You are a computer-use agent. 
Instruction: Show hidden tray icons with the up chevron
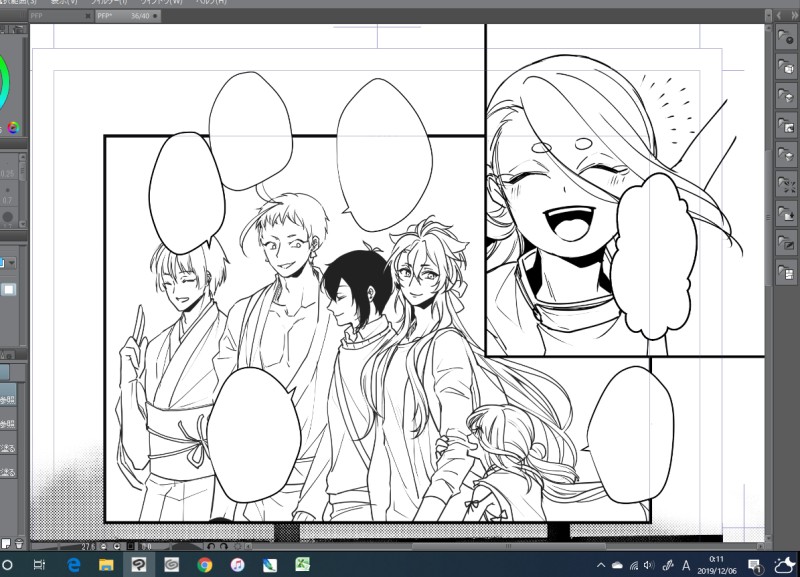point(601,565)
